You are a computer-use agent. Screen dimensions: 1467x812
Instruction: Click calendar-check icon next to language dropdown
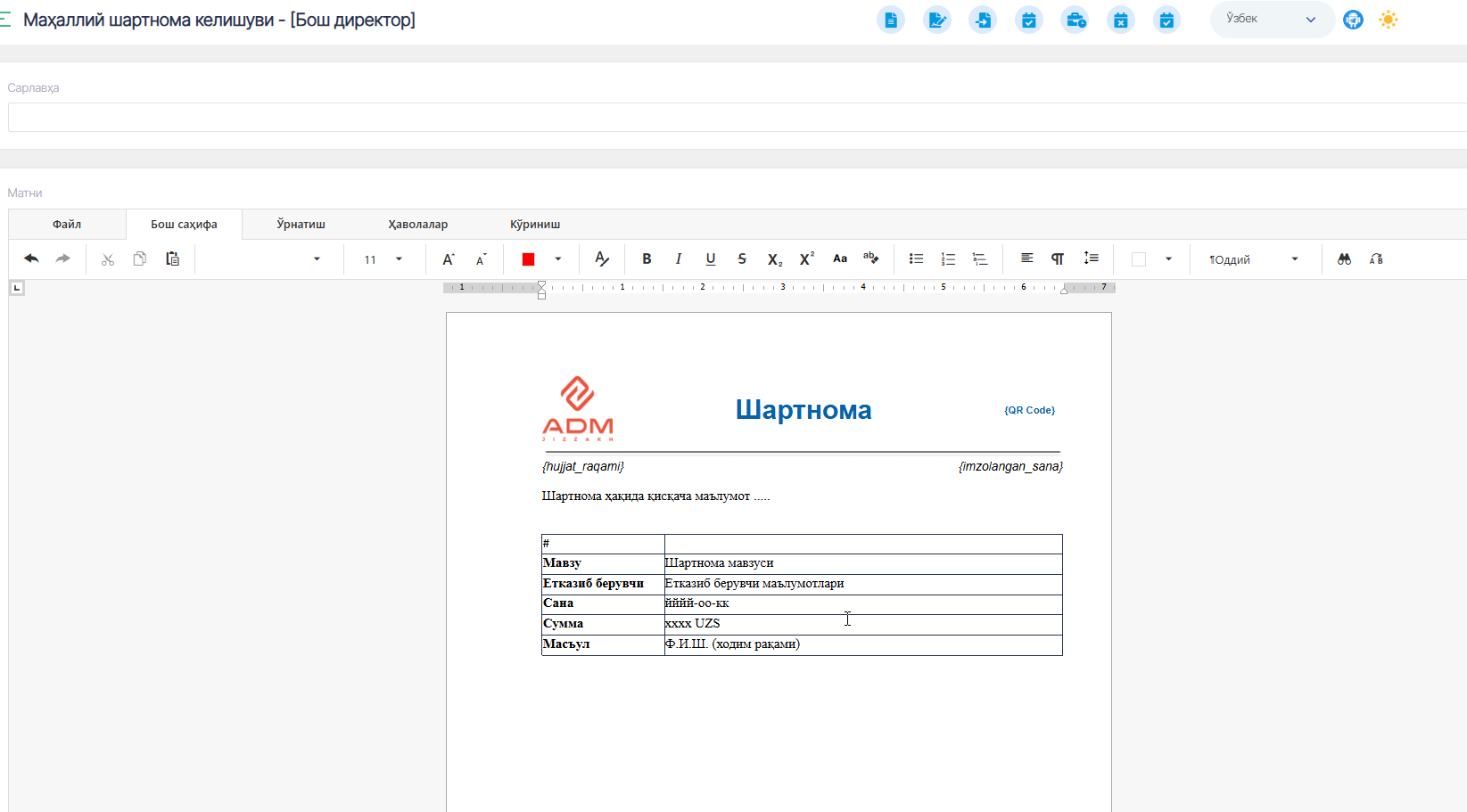click(x=1166, y=20)
